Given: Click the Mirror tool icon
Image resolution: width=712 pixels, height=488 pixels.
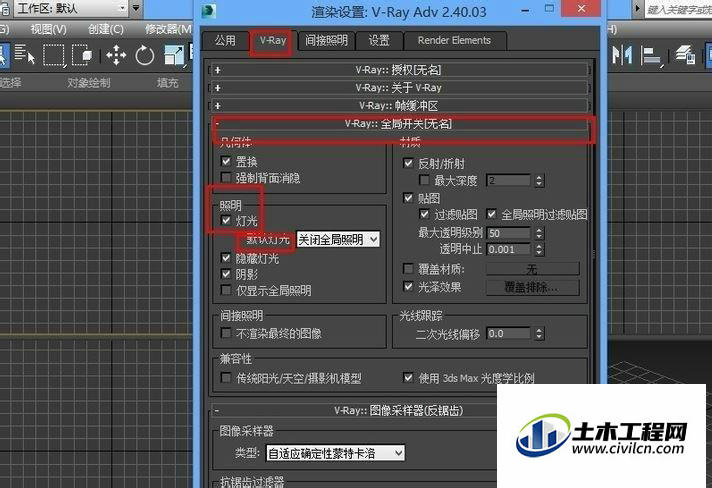Looking at the screenshot, I should (x=622, y=55).
